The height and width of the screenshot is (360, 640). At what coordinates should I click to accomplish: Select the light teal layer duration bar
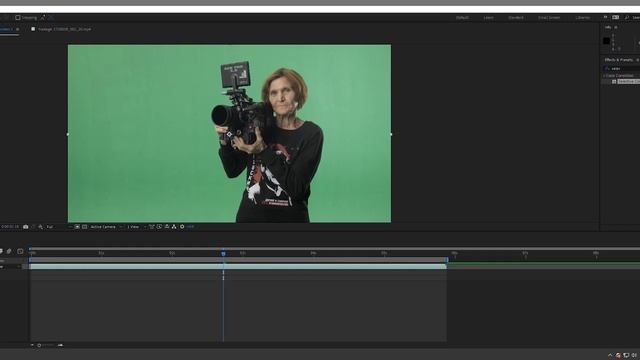click(x=238, y=267)
